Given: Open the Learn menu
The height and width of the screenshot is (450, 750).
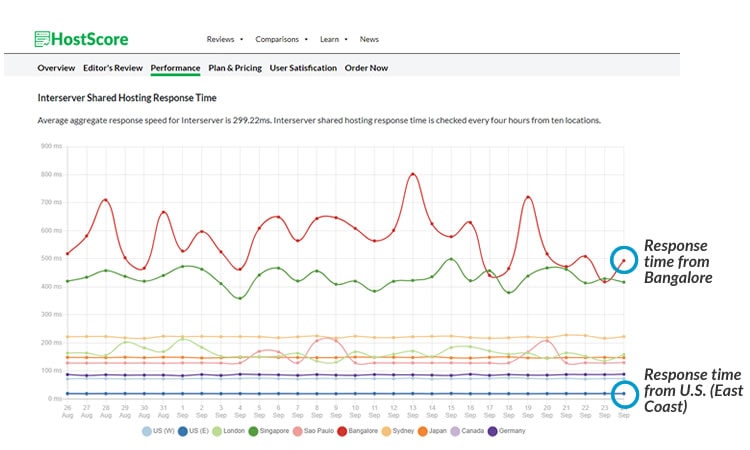Looking at the screenshot, I should 329,39.
